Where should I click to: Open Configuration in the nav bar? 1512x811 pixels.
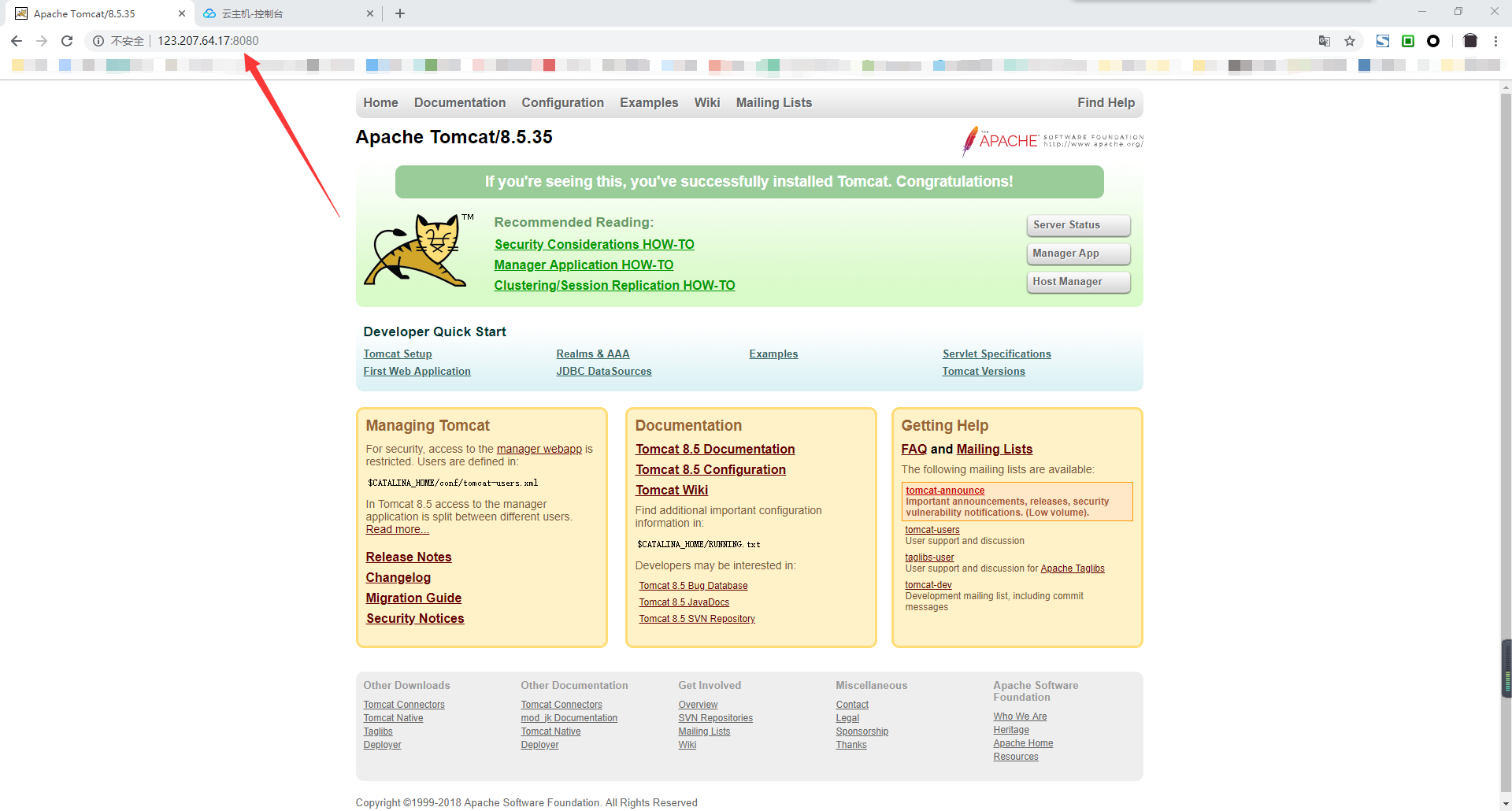click(x=562, y=102)
